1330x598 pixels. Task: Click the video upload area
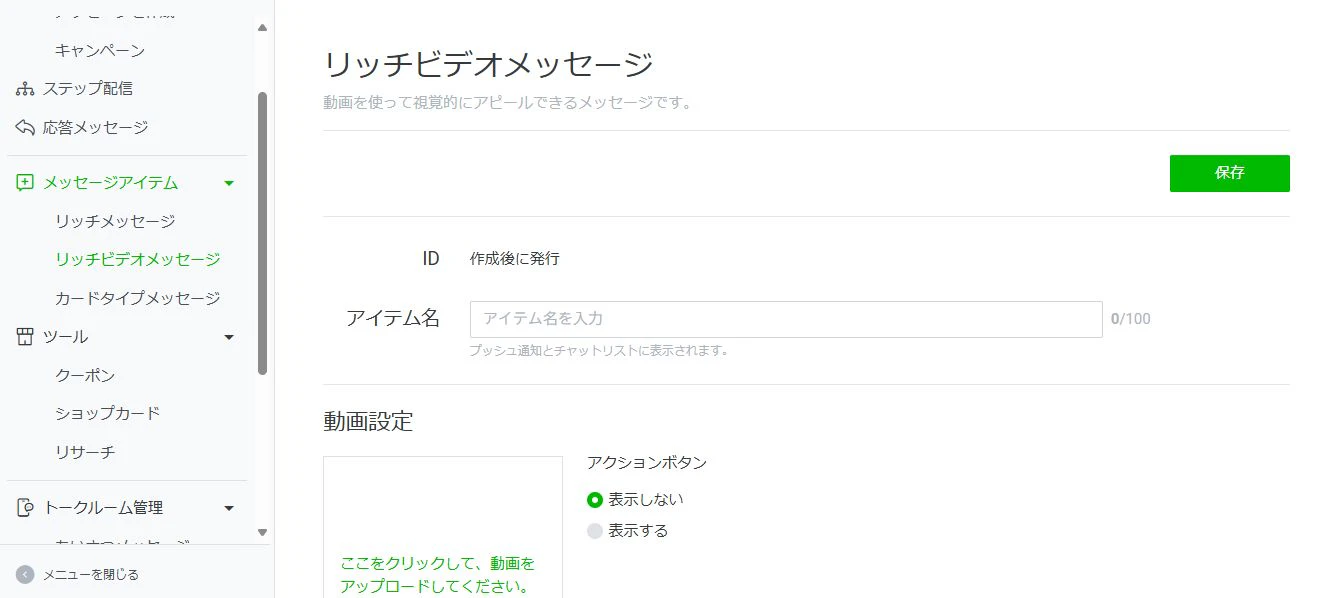pos(443,527)
